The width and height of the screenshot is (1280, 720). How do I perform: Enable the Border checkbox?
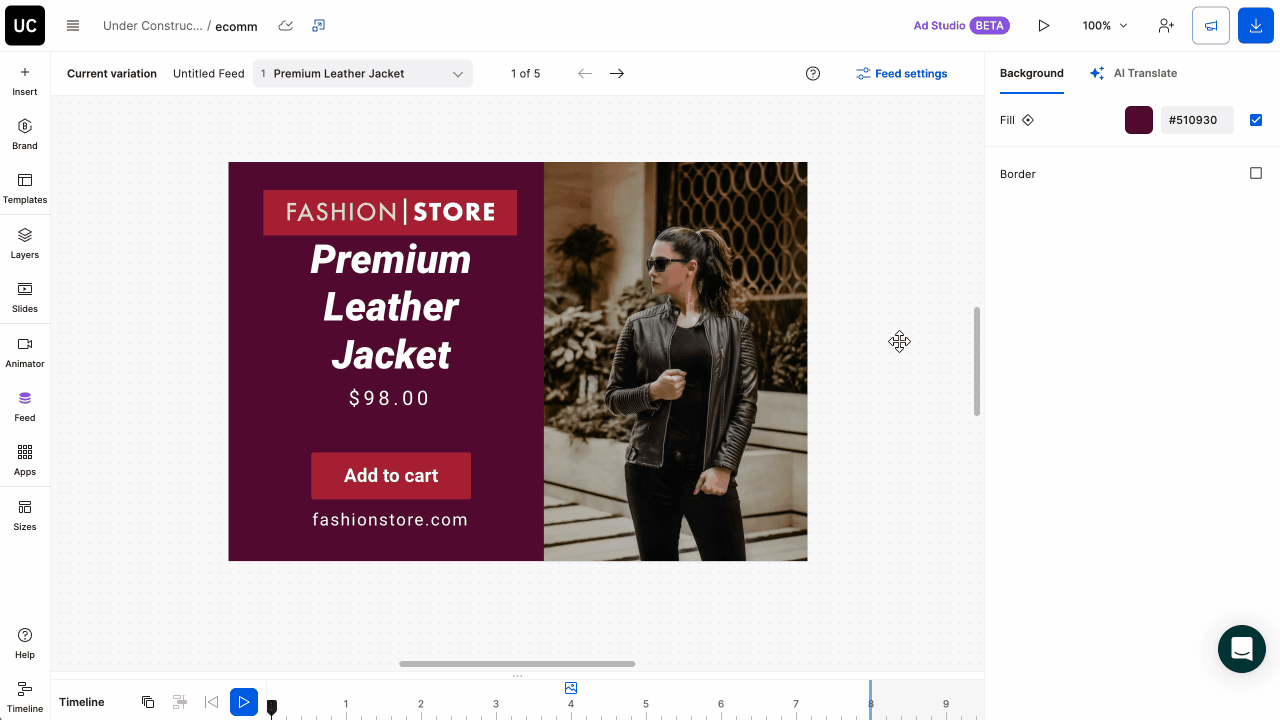[1256, 173]
